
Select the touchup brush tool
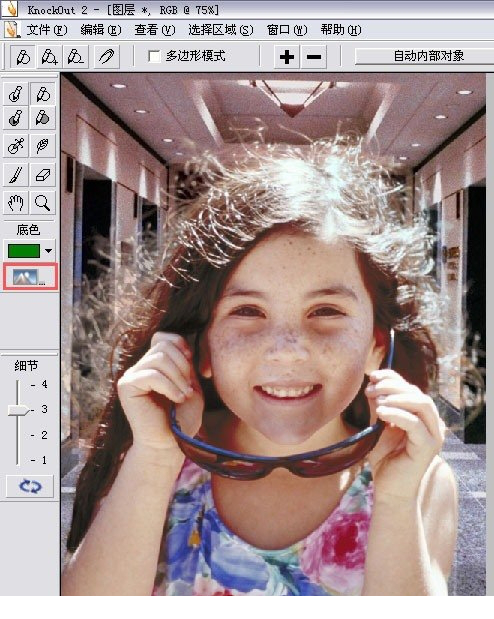tap(16, 174)
